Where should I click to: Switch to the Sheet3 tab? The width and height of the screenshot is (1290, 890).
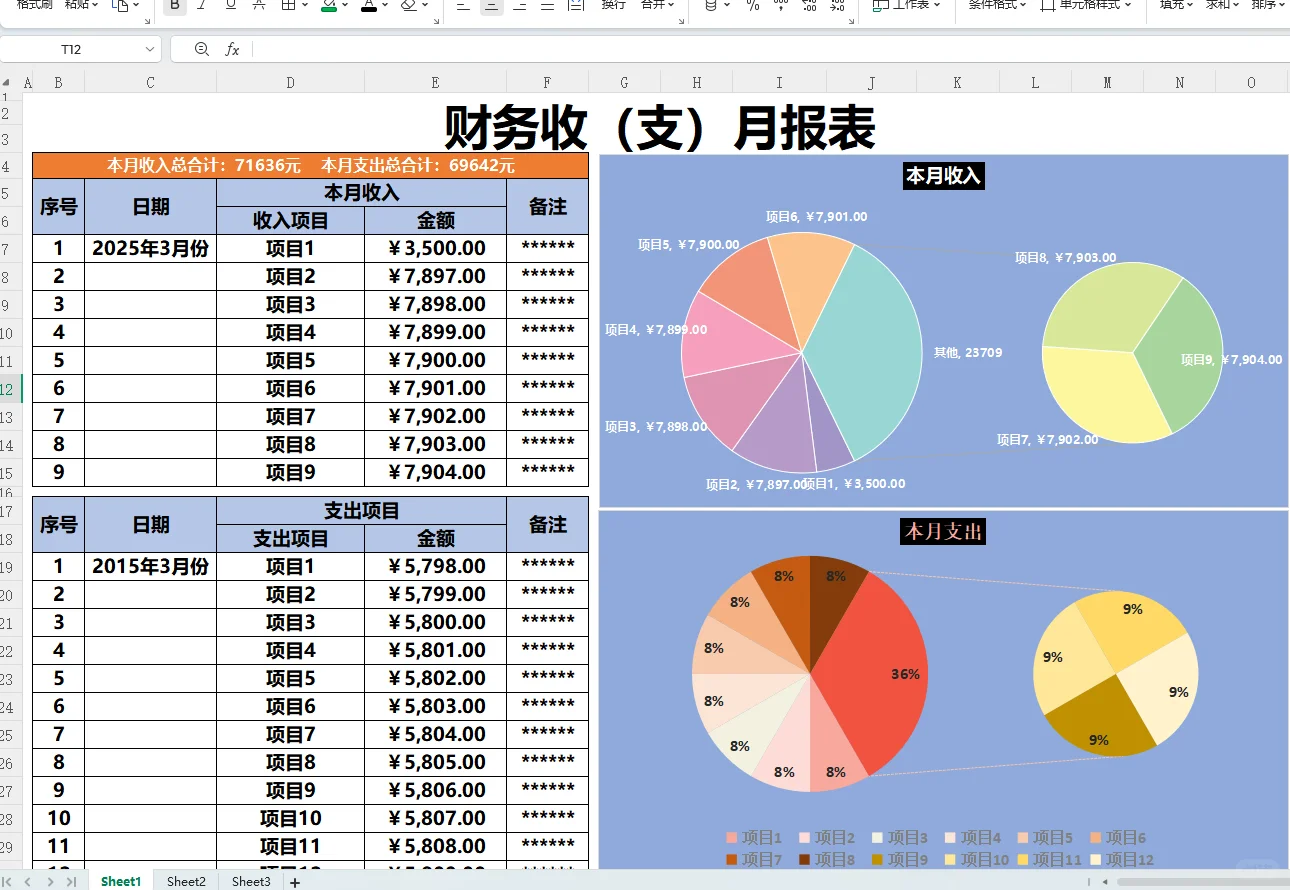250,881
